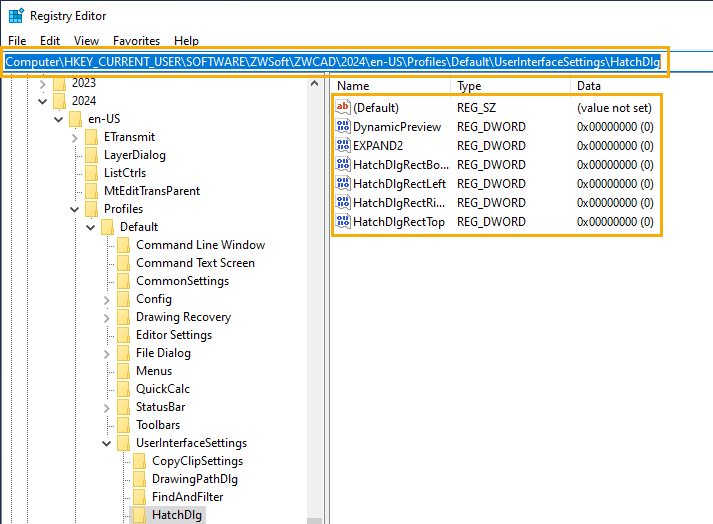This screenshot has height=524, width=713.
Task: Select the Config folder icon
Action: coord(123,299)
